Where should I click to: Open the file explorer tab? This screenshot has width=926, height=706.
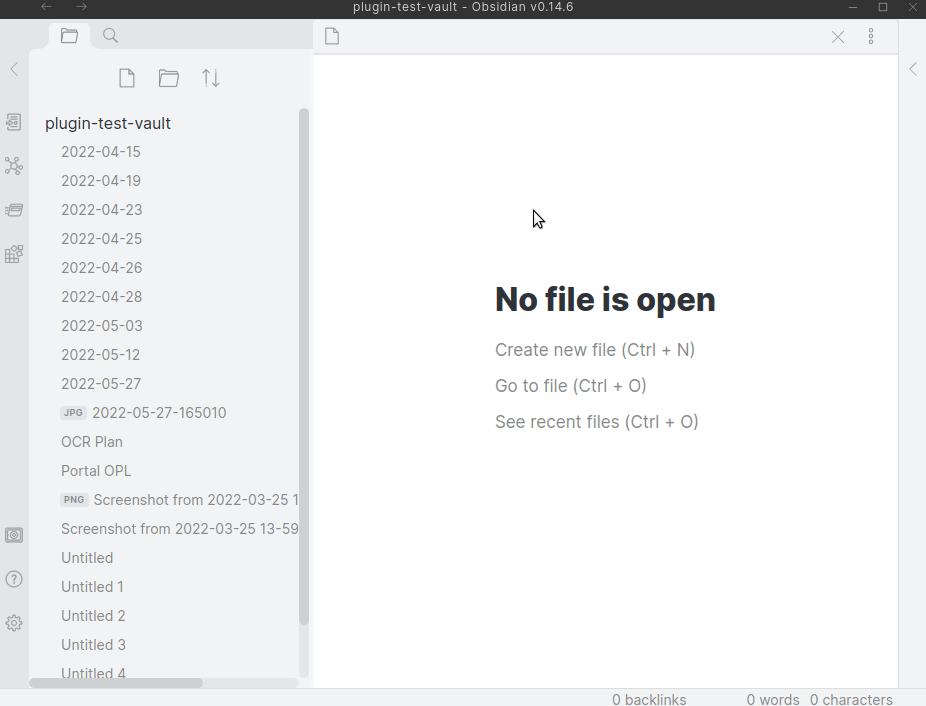pyautogui.click(x=69, y=36)
